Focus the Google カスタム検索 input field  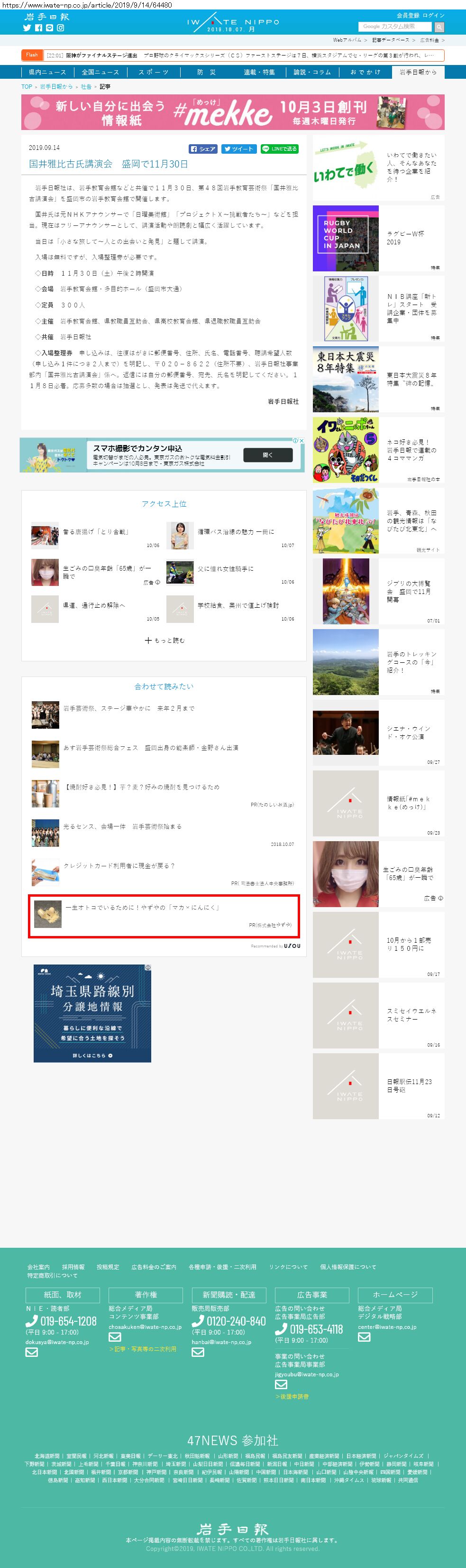[395, 27]
